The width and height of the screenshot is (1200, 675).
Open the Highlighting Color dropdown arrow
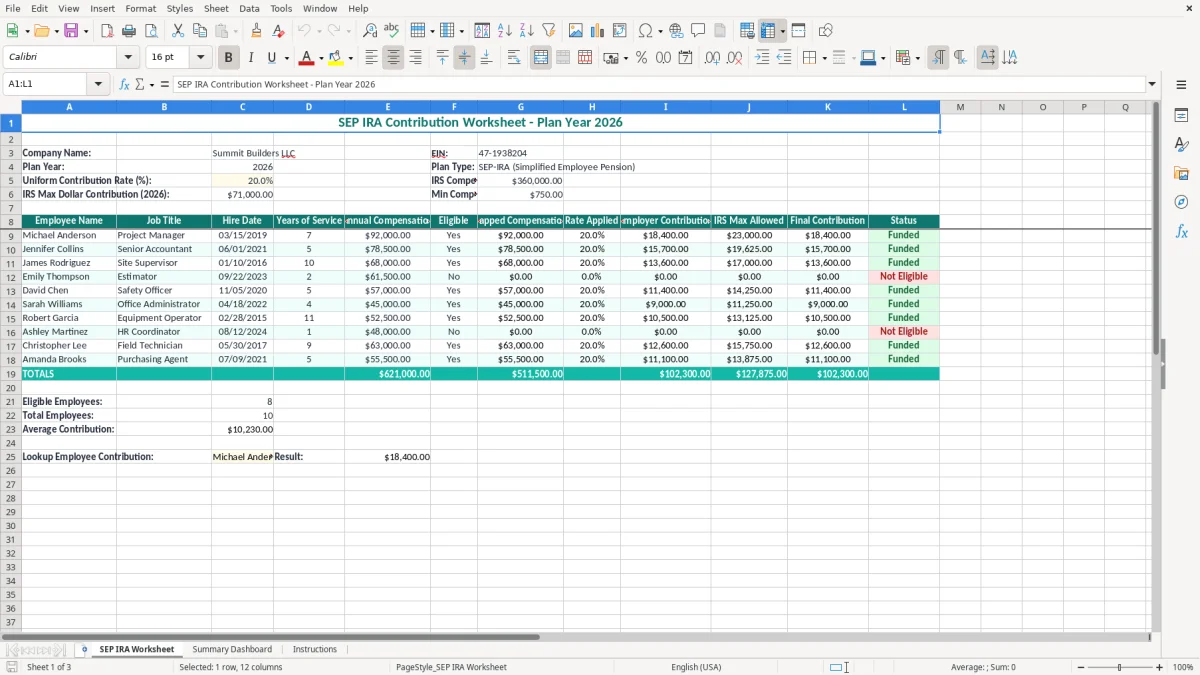(x=350, y=58)
